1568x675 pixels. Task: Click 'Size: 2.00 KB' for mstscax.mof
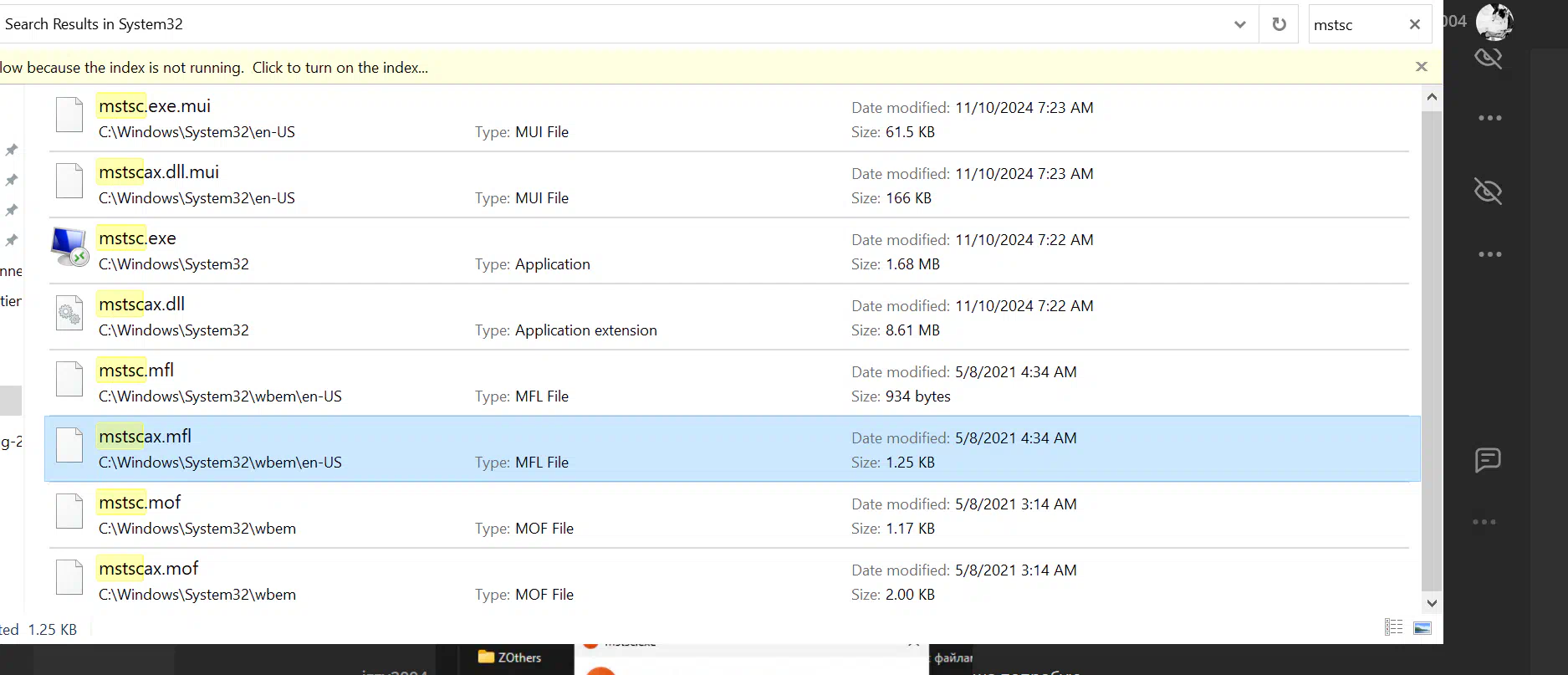(893, 595)
